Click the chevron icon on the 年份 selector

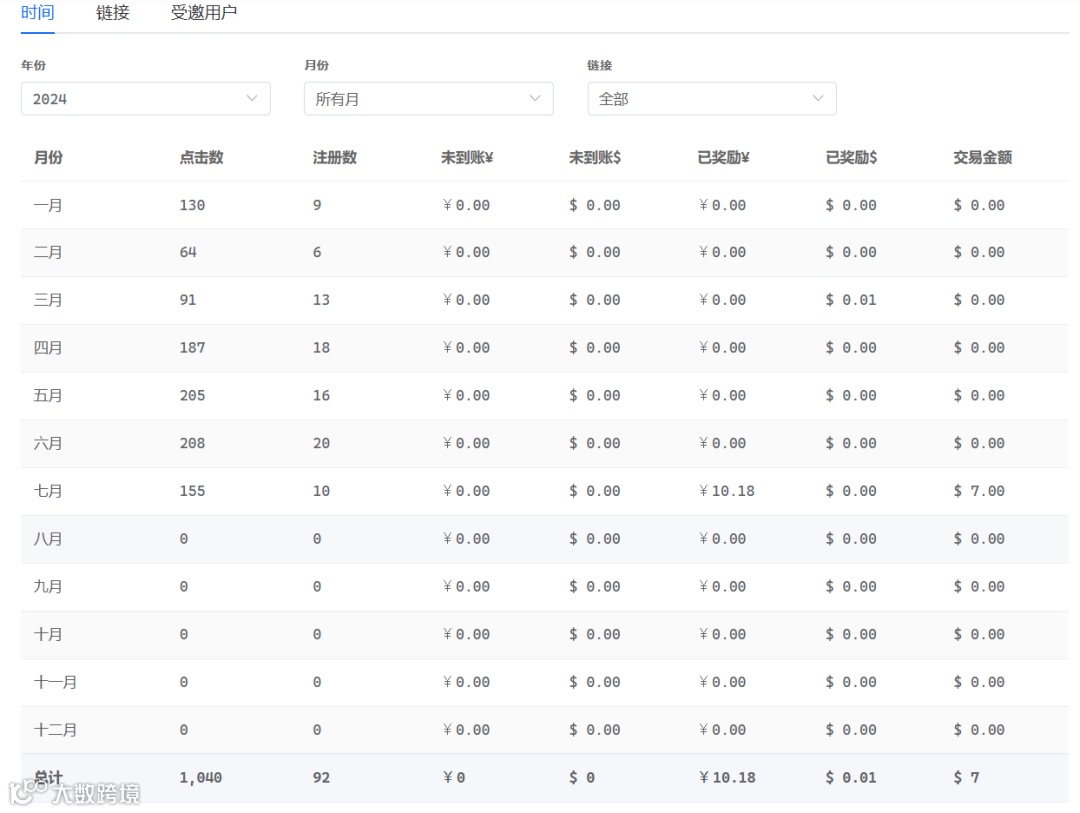pos(253,98)
